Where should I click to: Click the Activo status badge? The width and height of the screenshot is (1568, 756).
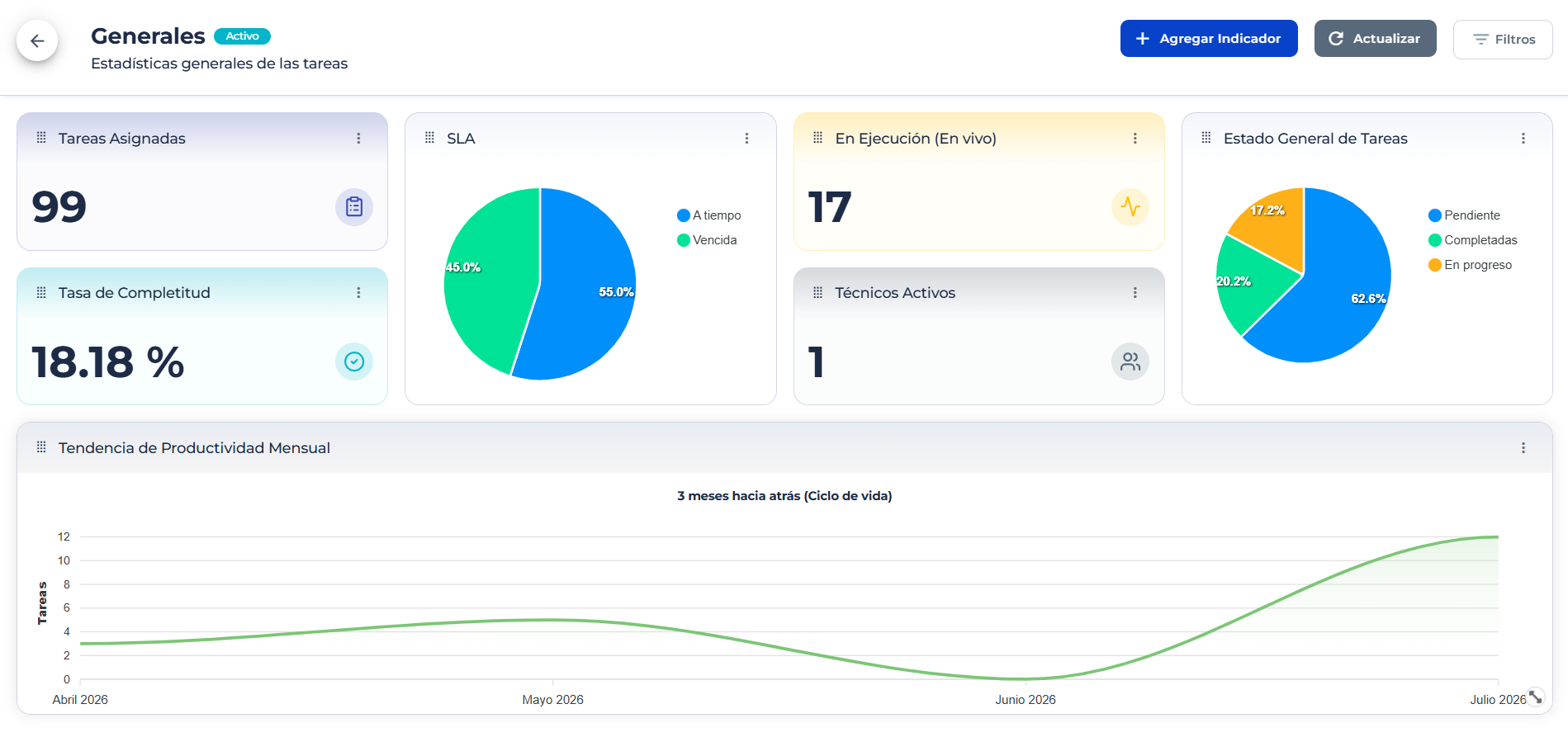[x=242, y=36]
